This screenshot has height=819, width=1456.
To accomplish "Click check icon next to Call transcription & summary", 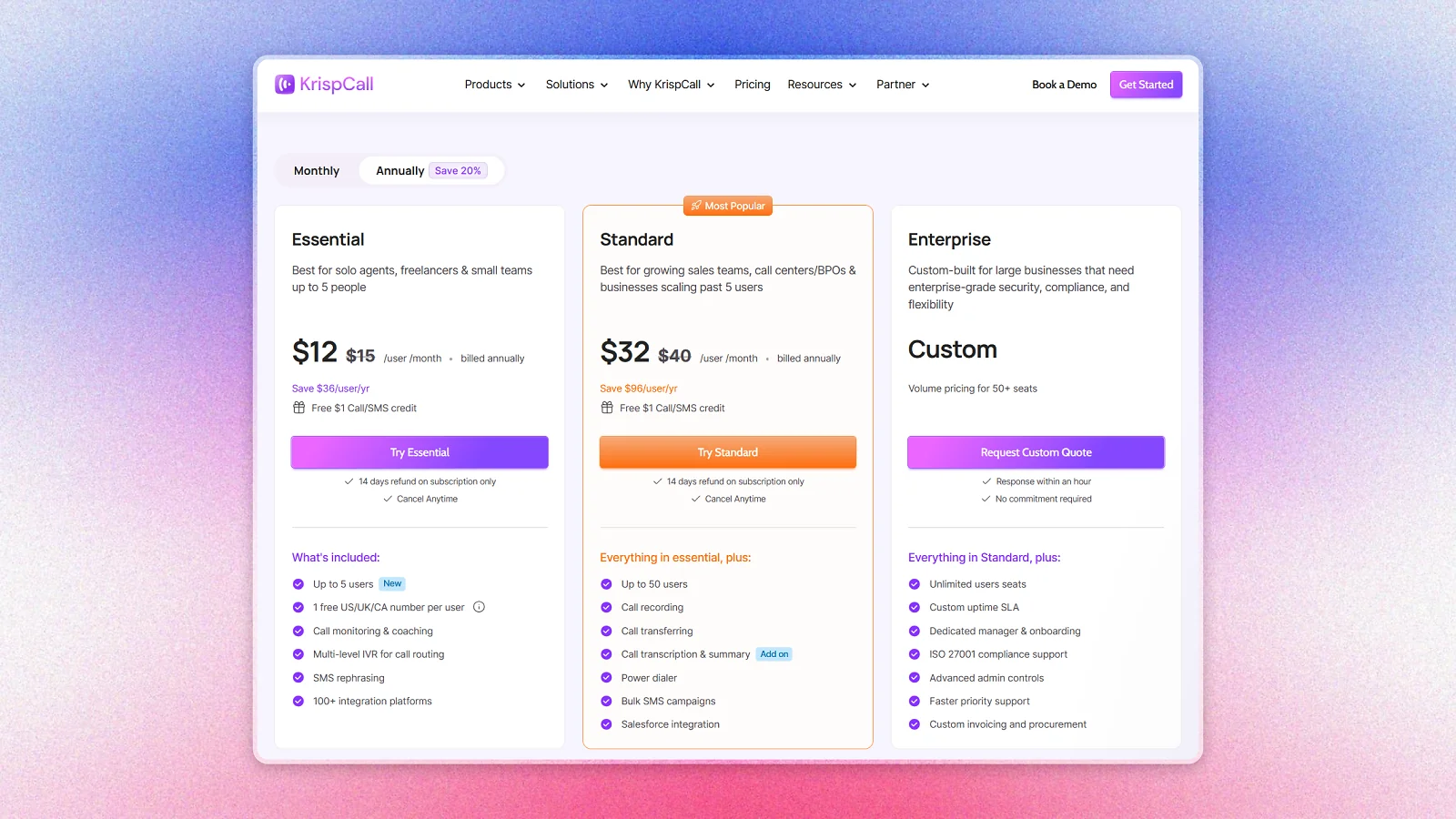I will [x=606, y=654].
